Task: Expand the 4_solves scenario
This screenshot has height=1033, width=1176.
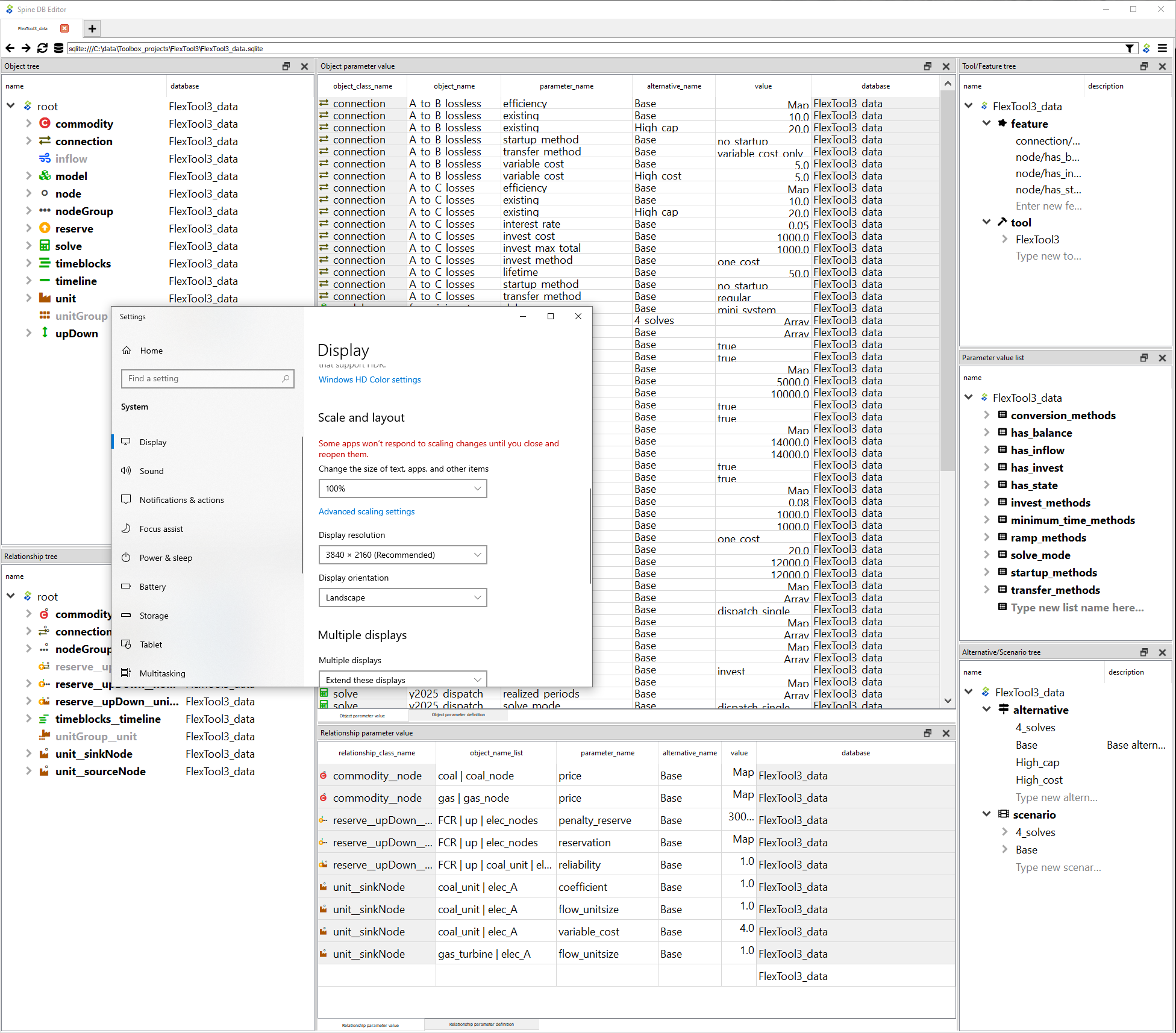Action: coord(1004,832)
